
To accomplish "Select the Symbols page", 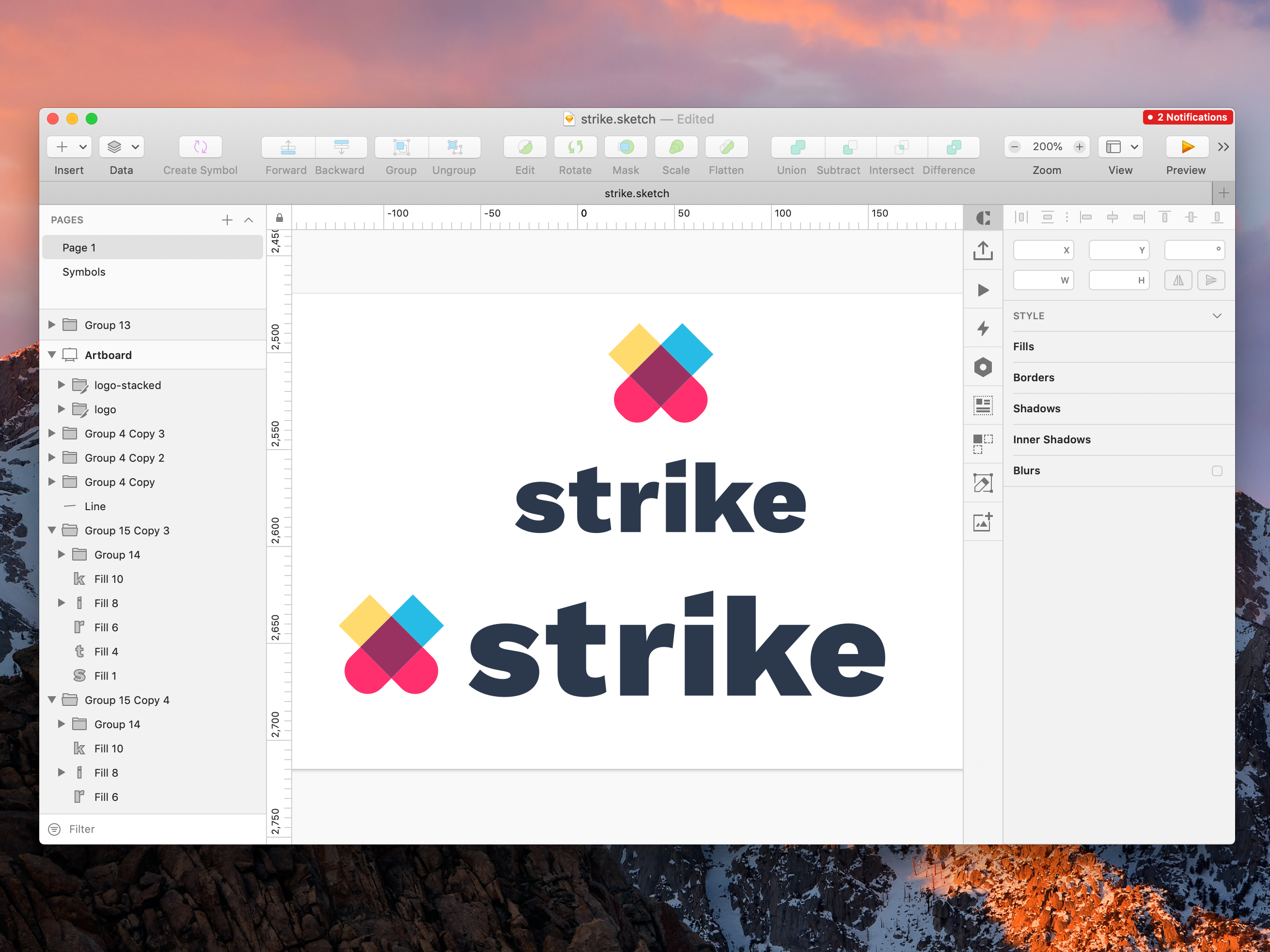I will tap(84, 272).
